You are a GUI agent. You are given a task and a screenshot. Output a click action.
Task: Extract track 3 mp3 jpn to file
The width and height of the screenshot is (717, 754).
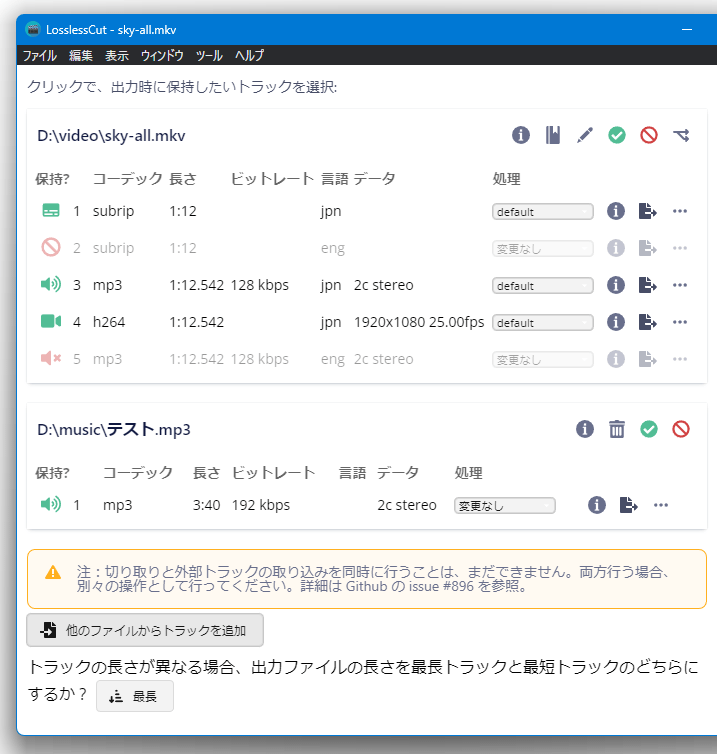pyautogui.click(x=648, y=285)
